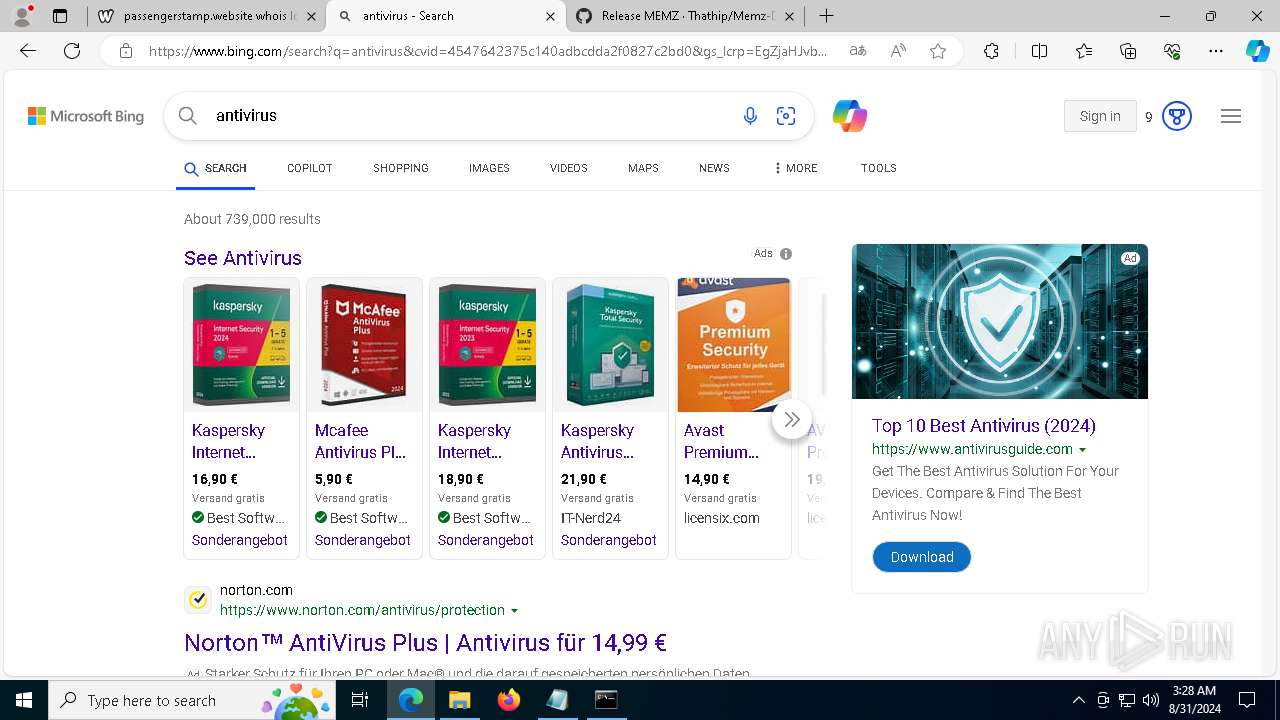
Task: Switch to Release MEMZ GitHub tab
Action: 685,16
